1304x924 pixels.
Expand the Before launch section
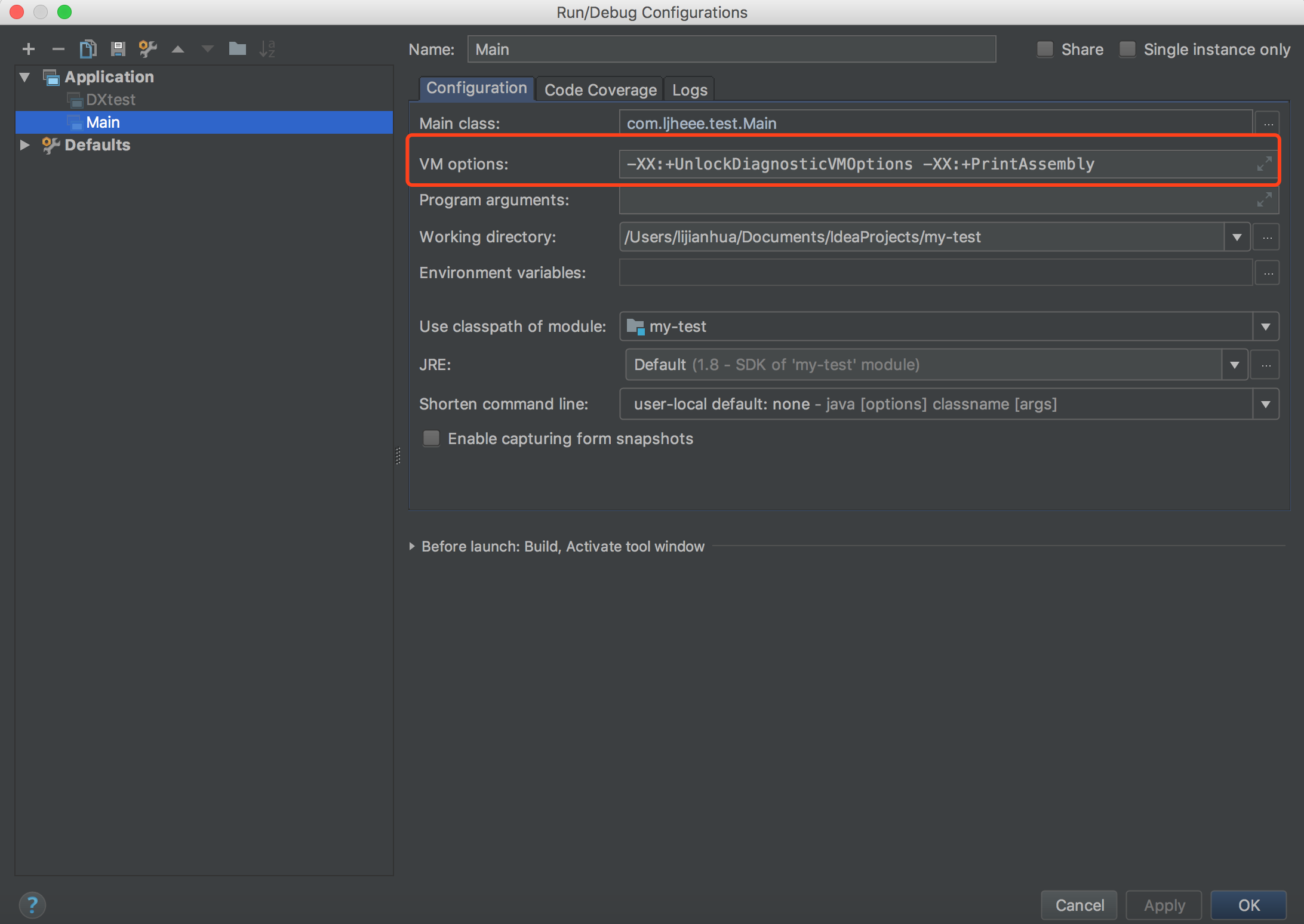click(412, 546)
